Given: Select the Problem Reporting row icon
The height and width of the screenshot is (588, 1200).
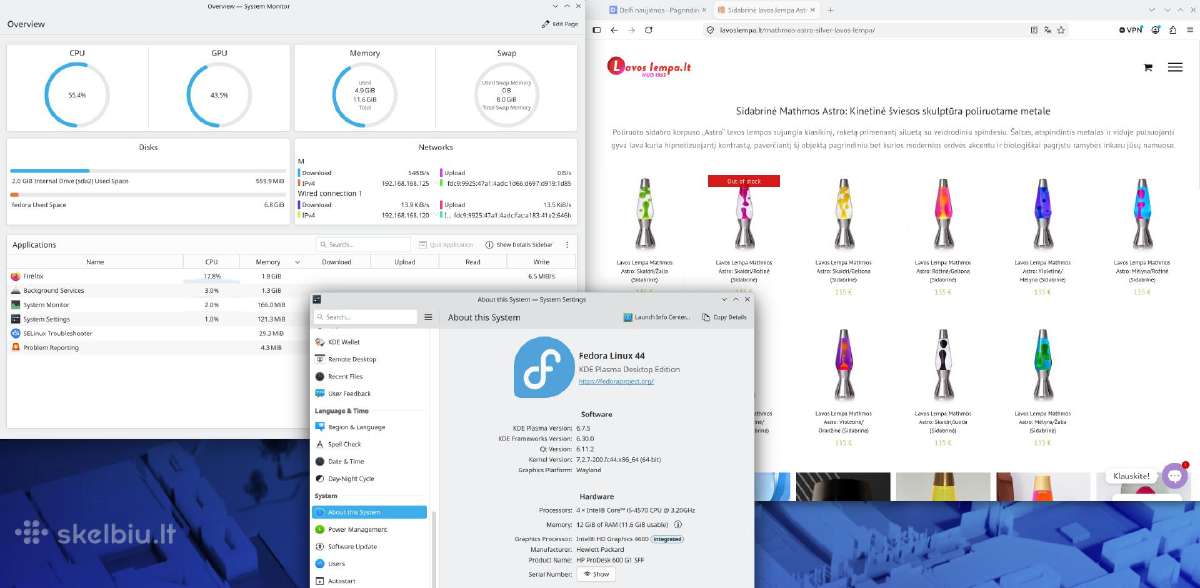Looking at the screenshot, I should pos(16,347).
